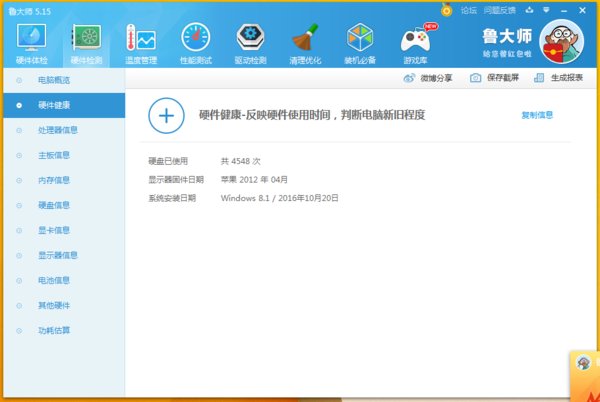Click the 给您發红包啦 slogan text

(x=507, y=54)
